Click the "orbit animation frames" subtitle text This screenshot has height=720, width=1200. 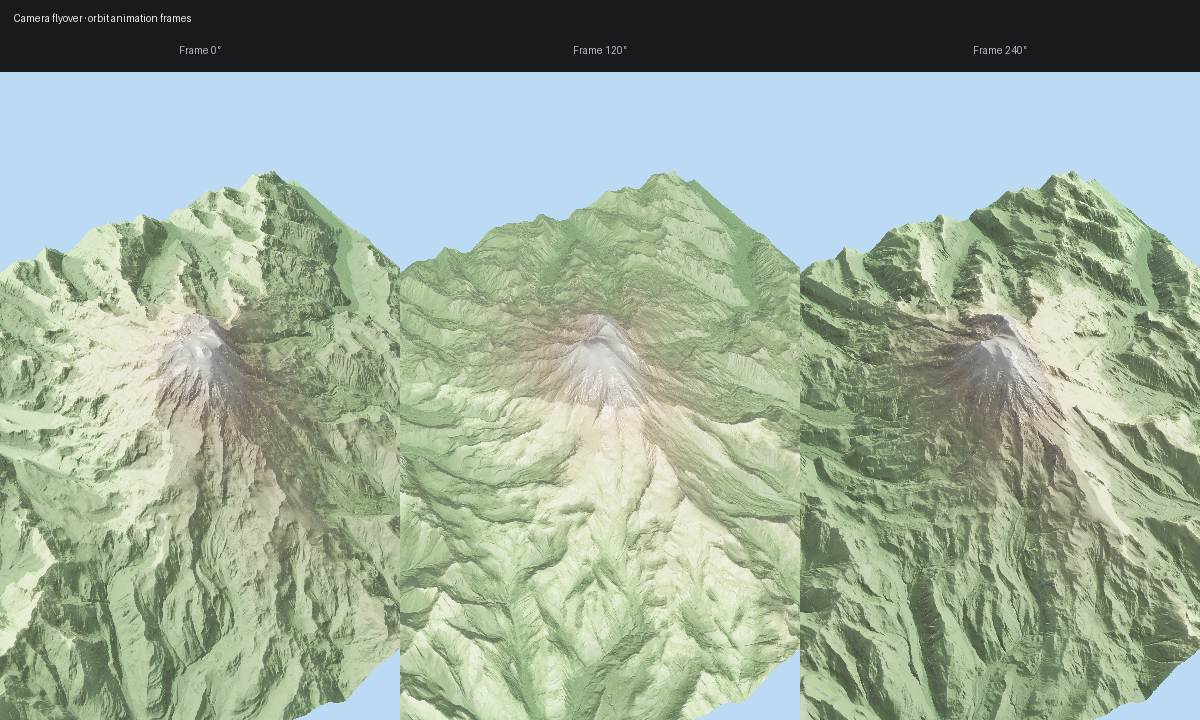click(139, 18)
